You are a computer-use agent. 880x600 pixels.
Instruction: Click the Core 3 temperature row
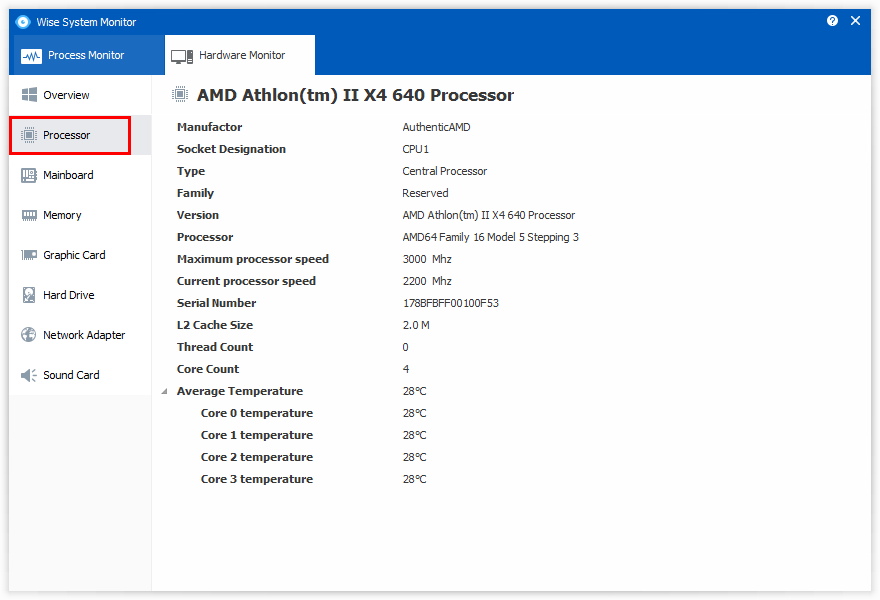257,479
